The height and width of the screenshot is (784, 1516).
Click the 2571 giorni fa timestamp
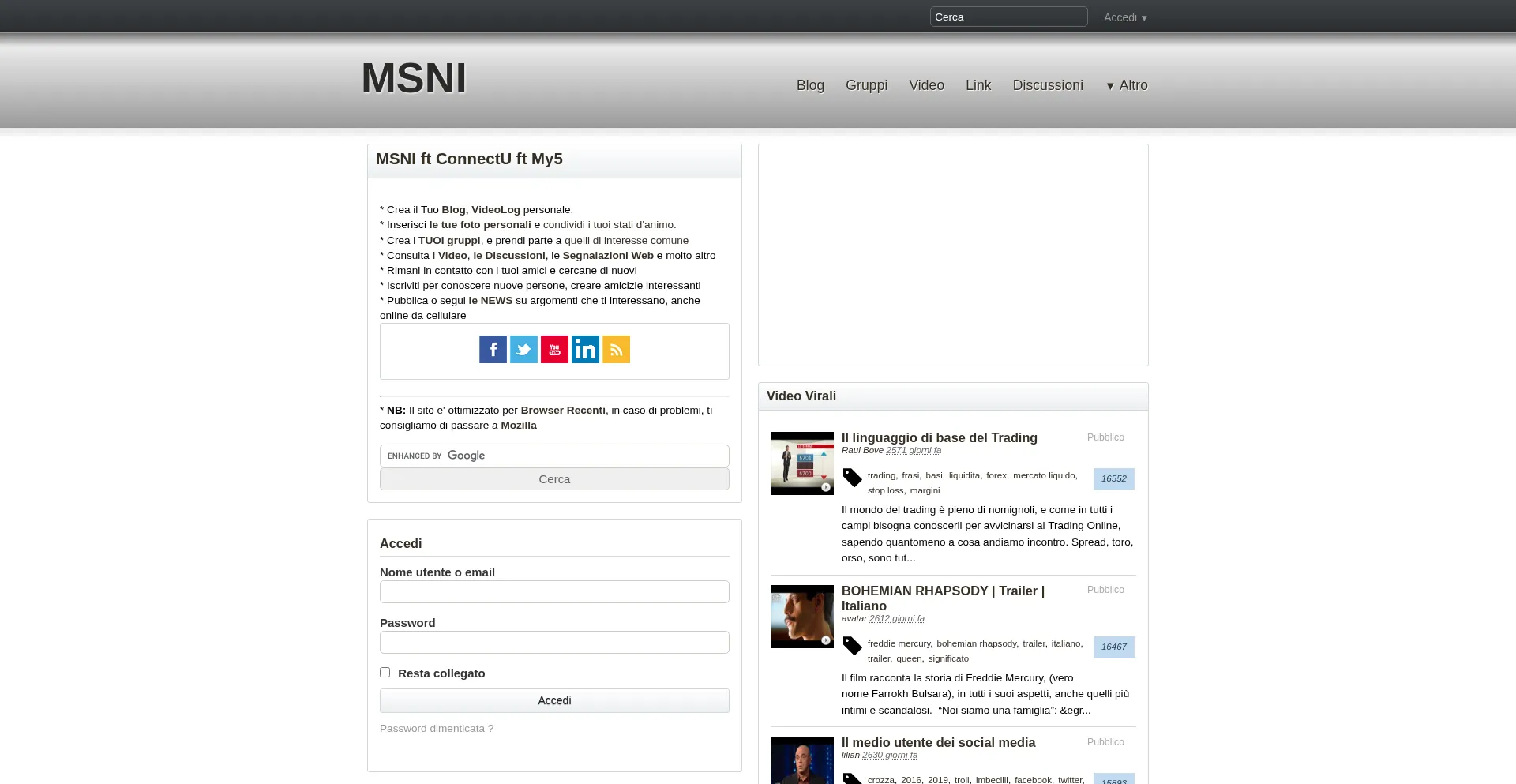coord(914,450)
